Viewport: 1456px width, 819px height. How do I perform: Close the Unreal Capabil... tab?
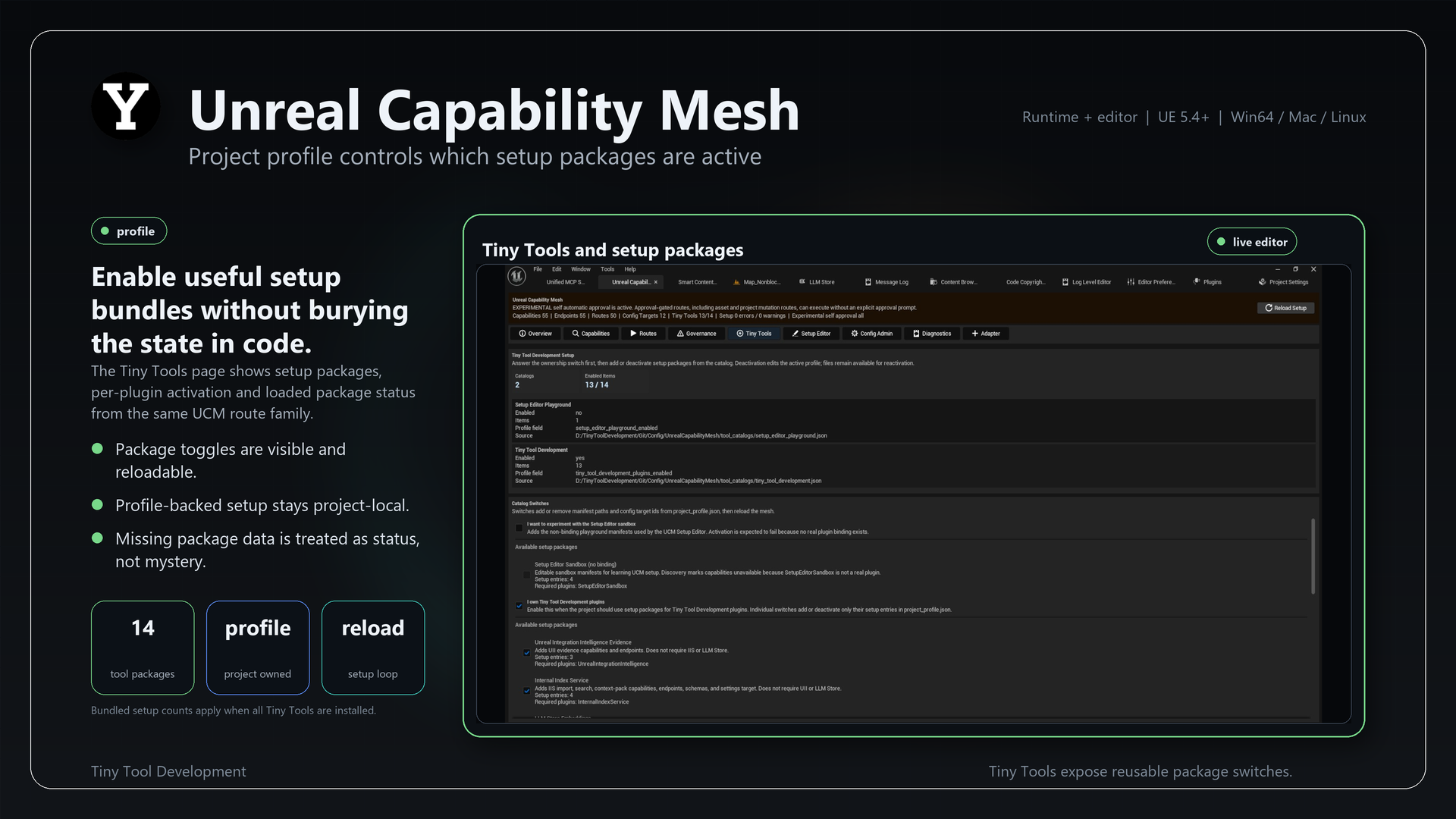(x=656, y=282)
